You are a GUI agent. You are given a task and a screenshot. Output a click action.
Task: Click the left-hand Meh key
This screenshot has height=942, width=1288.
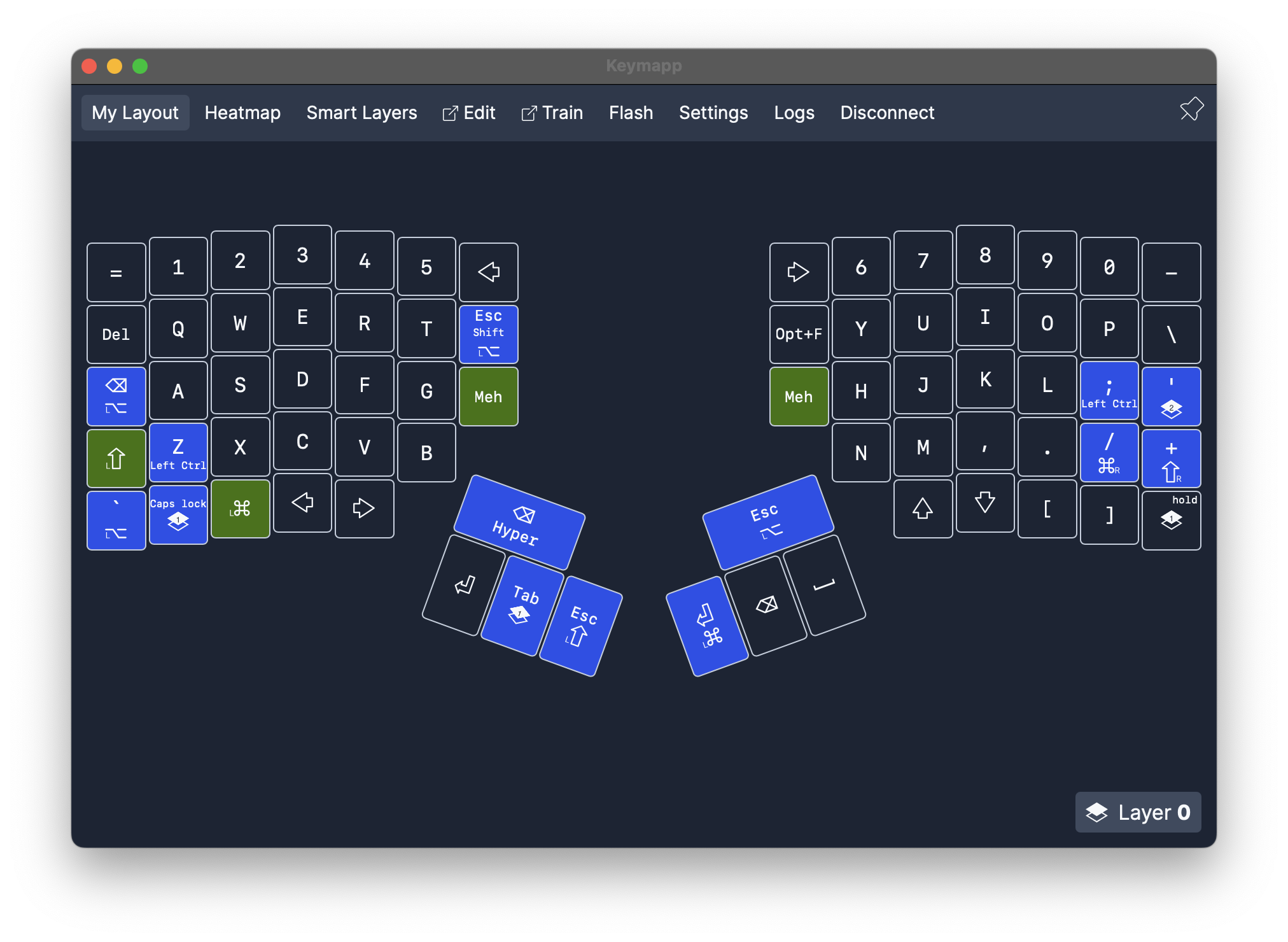pyautogui.click(x=488, y=396)
